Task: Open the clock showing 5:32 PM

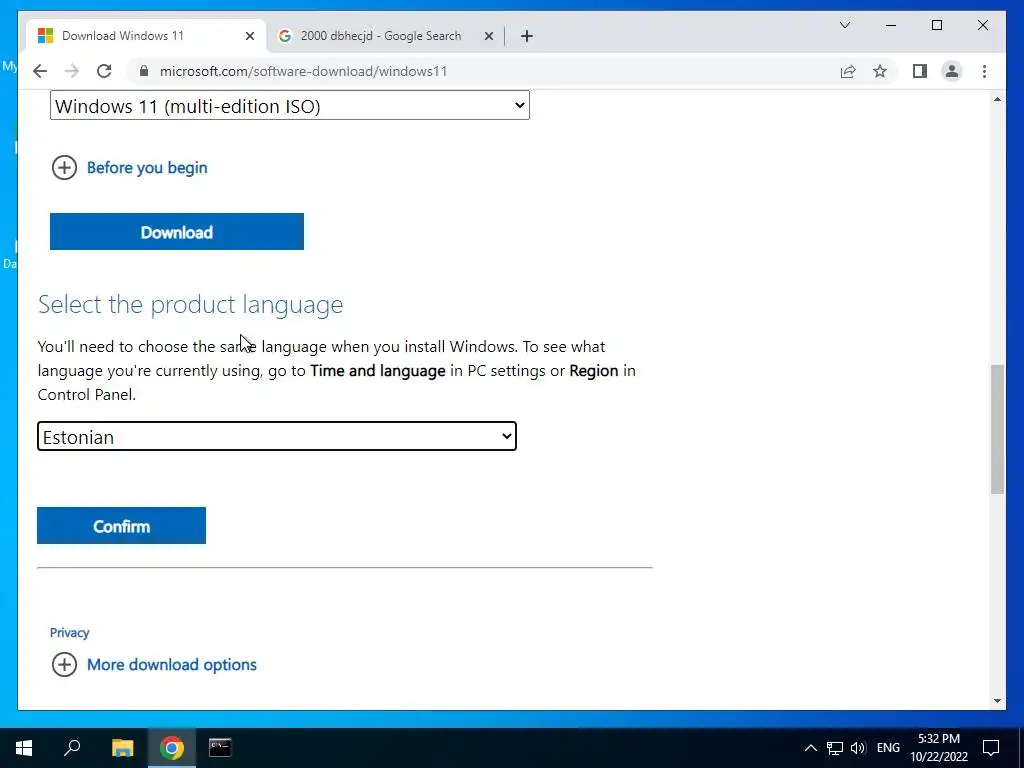Action: pyautogui.click(x=939, y=748)
